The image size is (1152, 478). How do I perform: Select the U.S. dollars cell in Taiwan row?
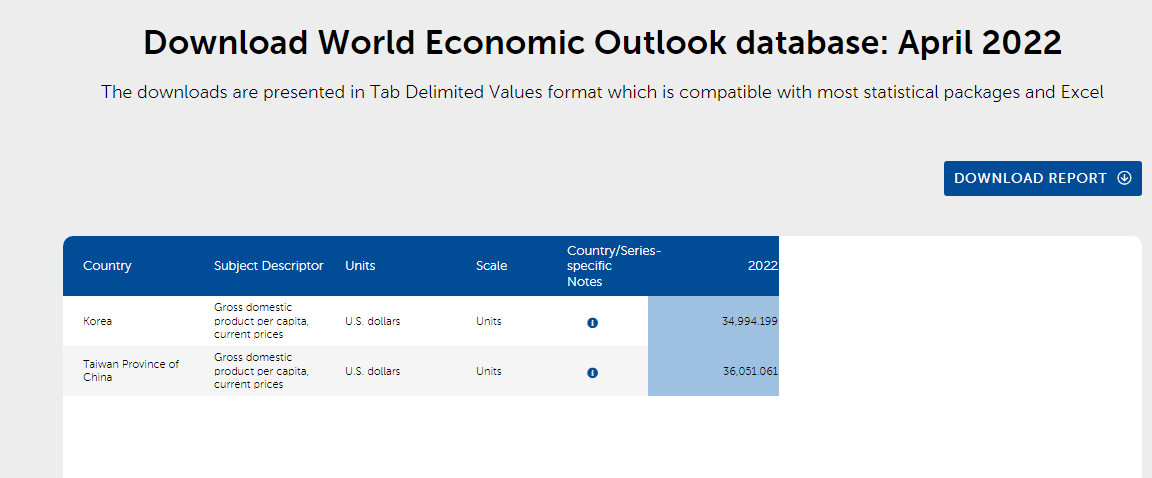372,372
